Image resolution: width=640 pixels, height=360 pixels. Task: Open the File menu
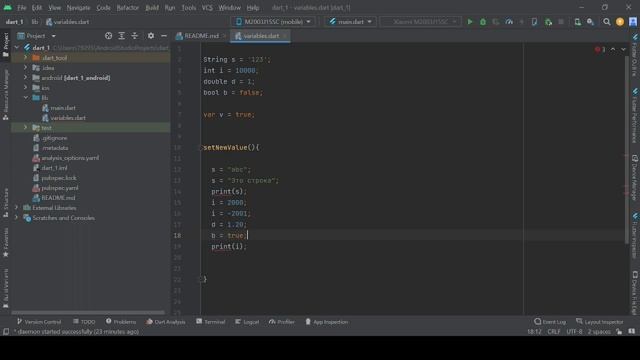click(22, 8)
